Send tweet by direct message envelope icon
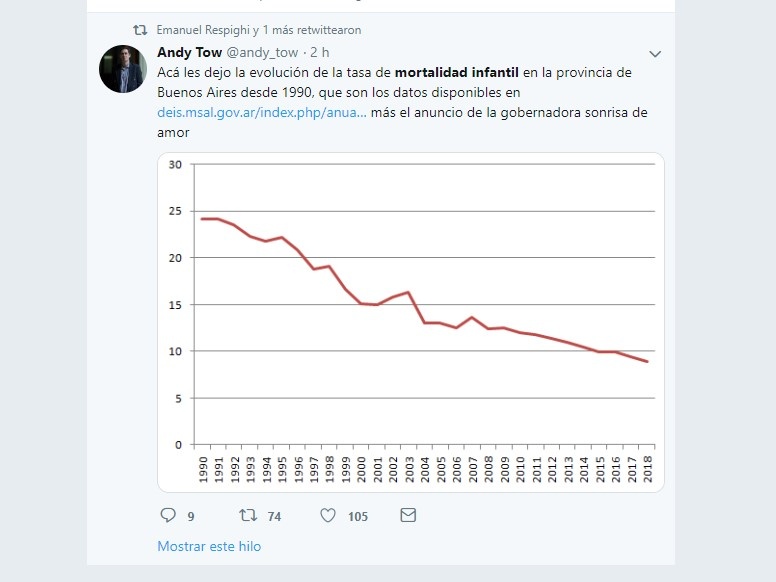Screen dimensions: 776x582 [x=408, y=515]
